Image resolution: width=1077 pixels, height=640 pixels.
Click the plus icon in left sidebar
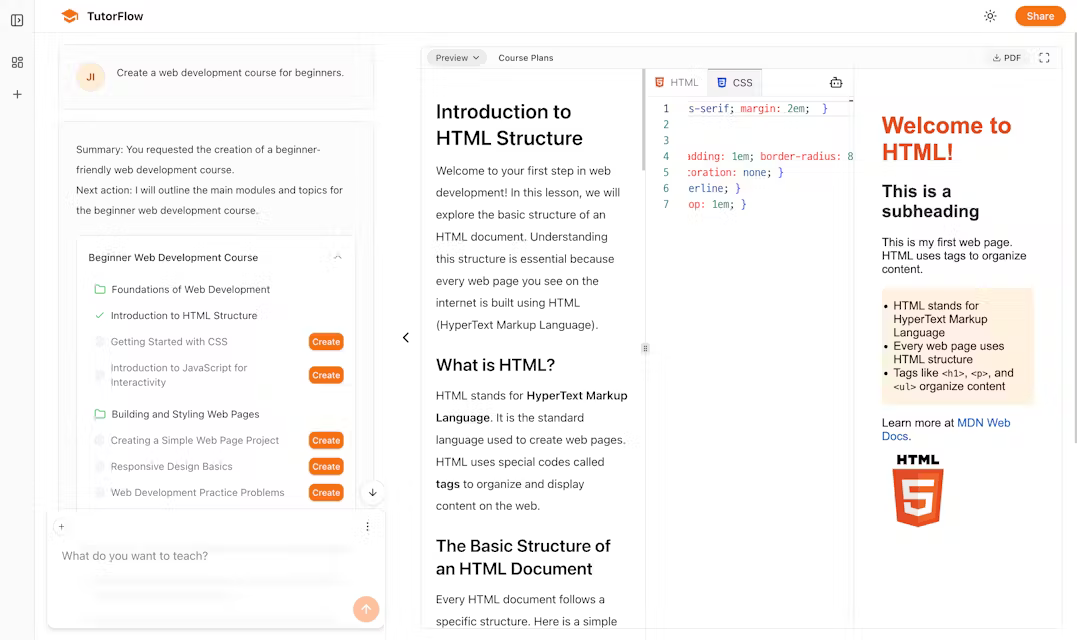(17, 94)
